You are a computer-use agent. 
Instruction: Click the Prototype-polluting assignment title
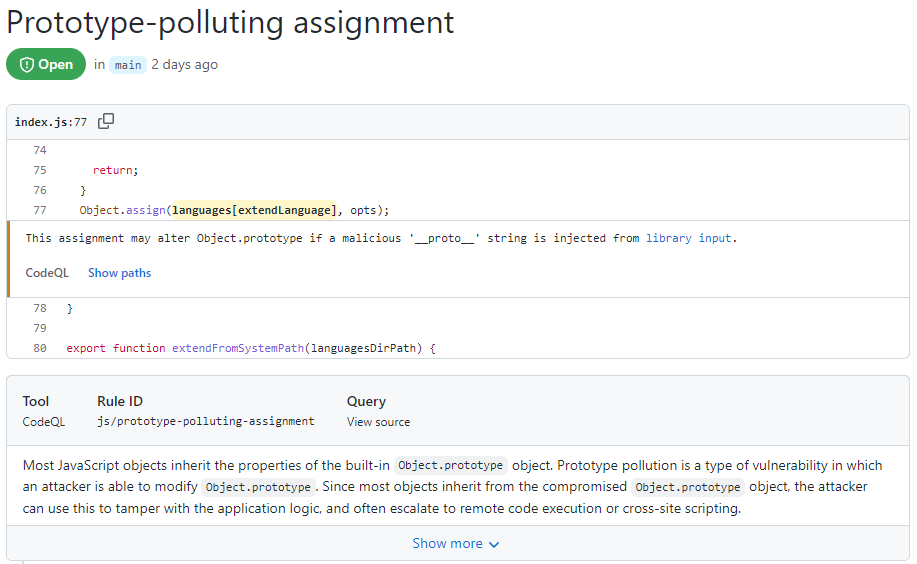click(x=230, y=22)
